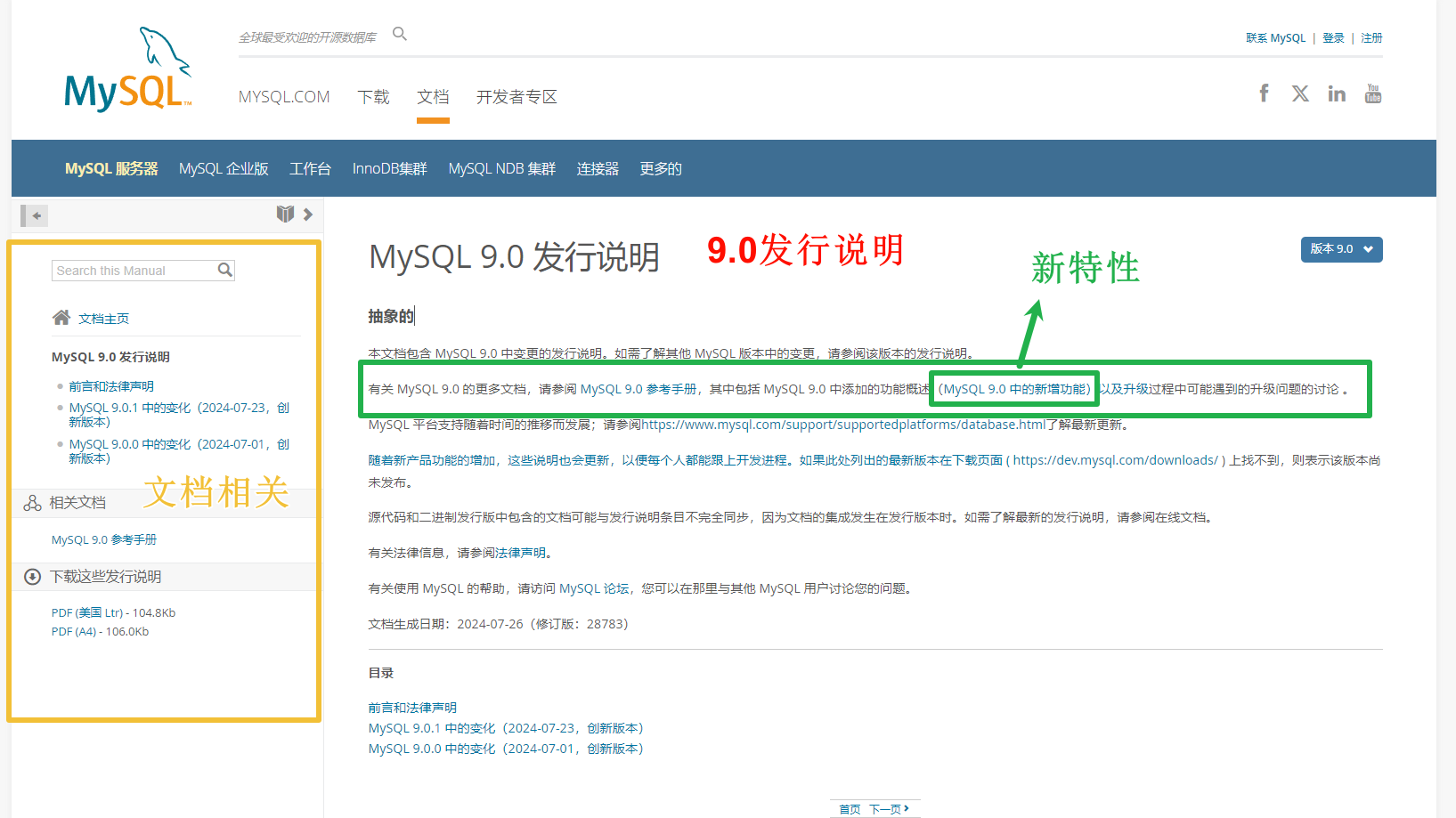Click the magnifier in Search this Manual
Image resolution: width=1456 pixels, height=818 pixels.
pyautogui.click(x=224, y=269)
